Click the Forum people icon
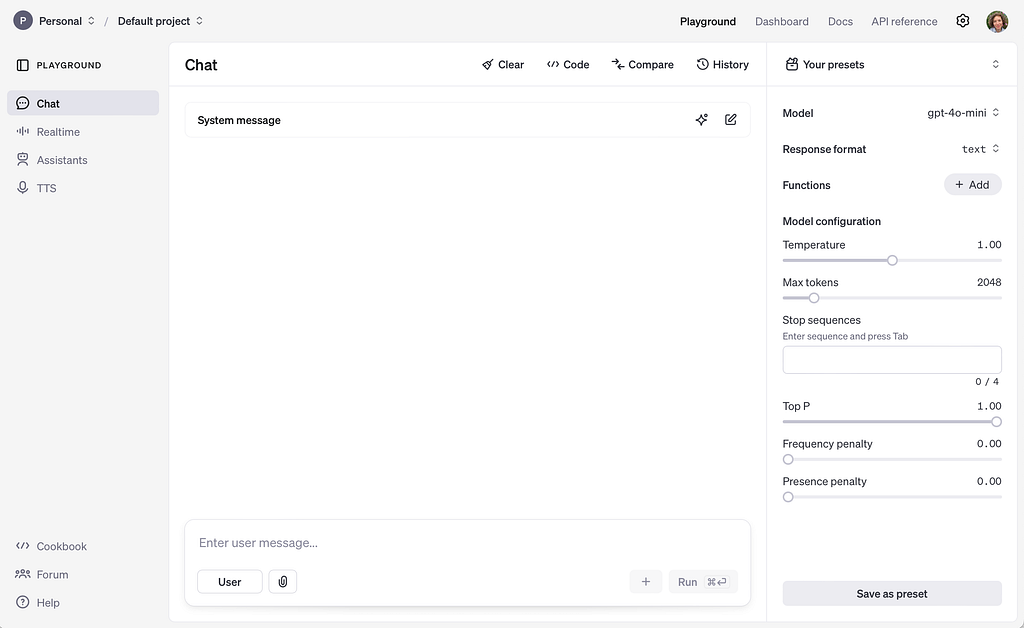1024x628 pixels. coord(22,574)
